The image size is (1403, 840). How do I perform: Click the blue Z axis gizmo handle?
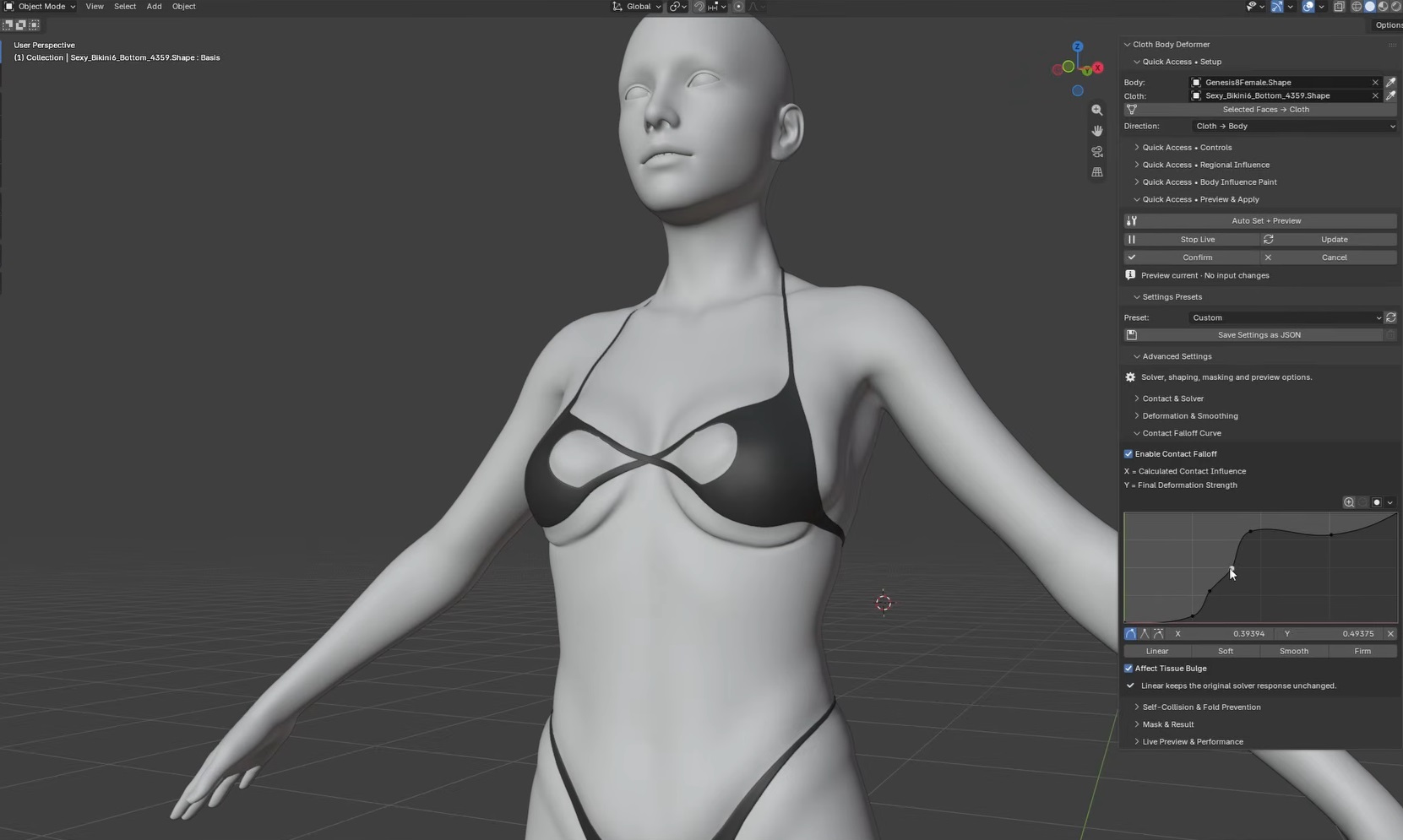(x=1077, y=46)
